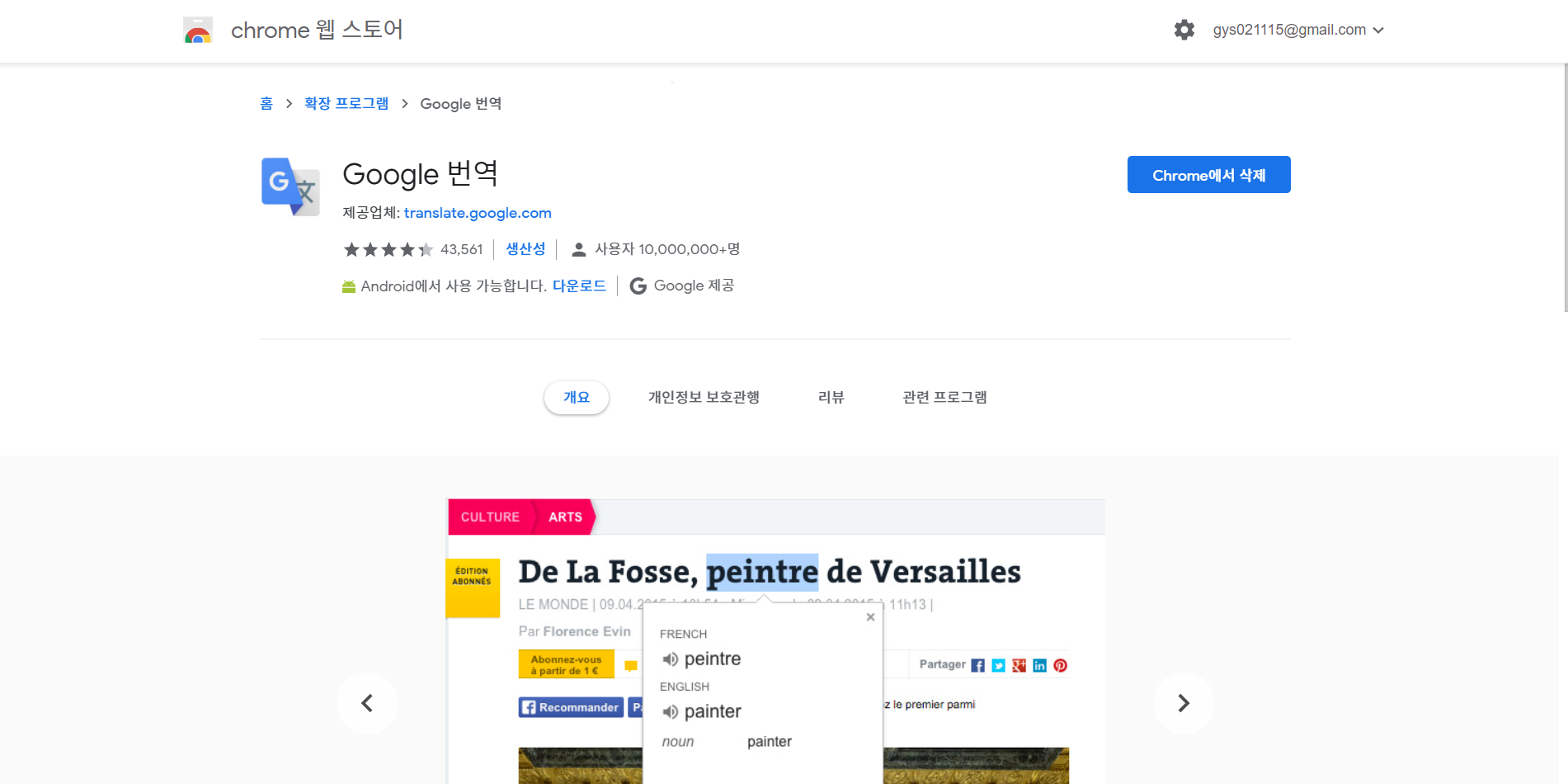Open the 생산성 category link

pyautogui.click(x=525, y=248)
